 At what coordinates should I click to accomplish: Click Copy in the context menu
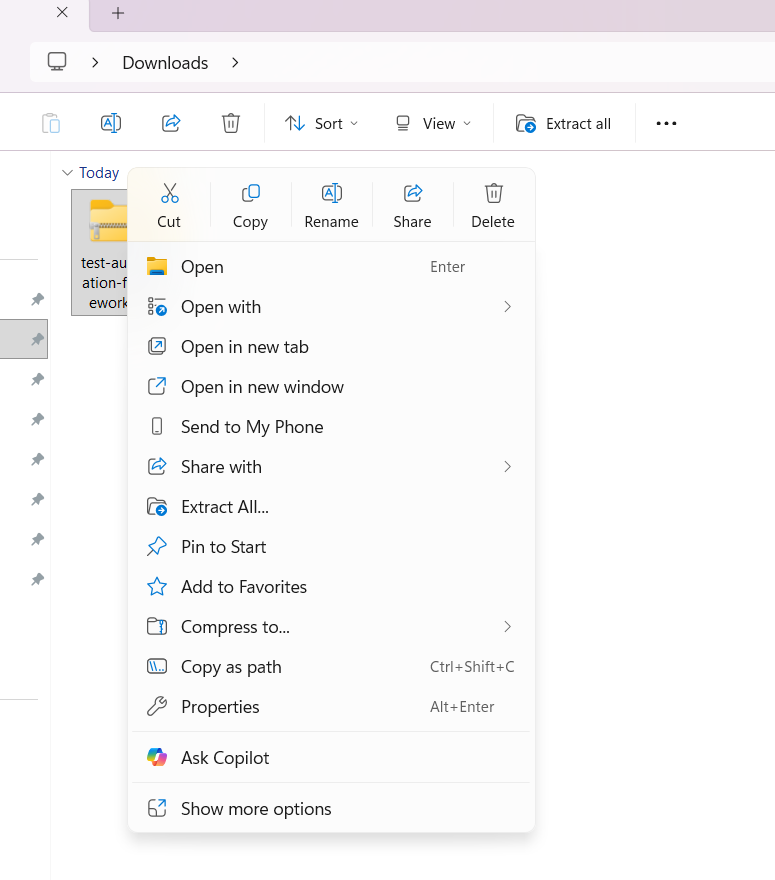tap(250, 206)
